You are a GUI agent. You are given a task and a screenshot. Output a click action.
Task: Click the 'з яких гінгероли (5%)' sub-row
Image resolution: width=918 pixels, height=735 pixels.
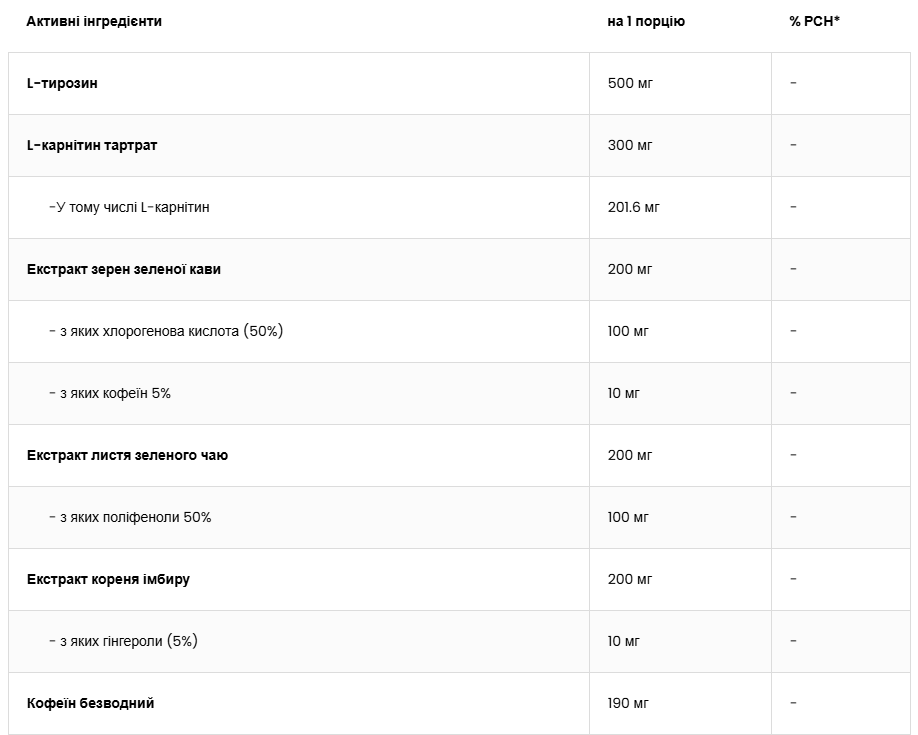point(123,641)
